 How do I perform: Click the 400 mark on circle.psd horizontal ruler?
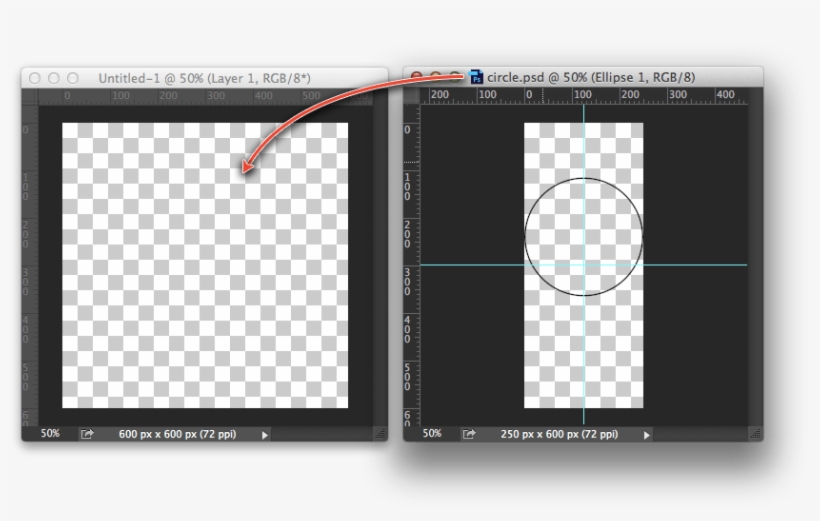(x=725, y=94)
